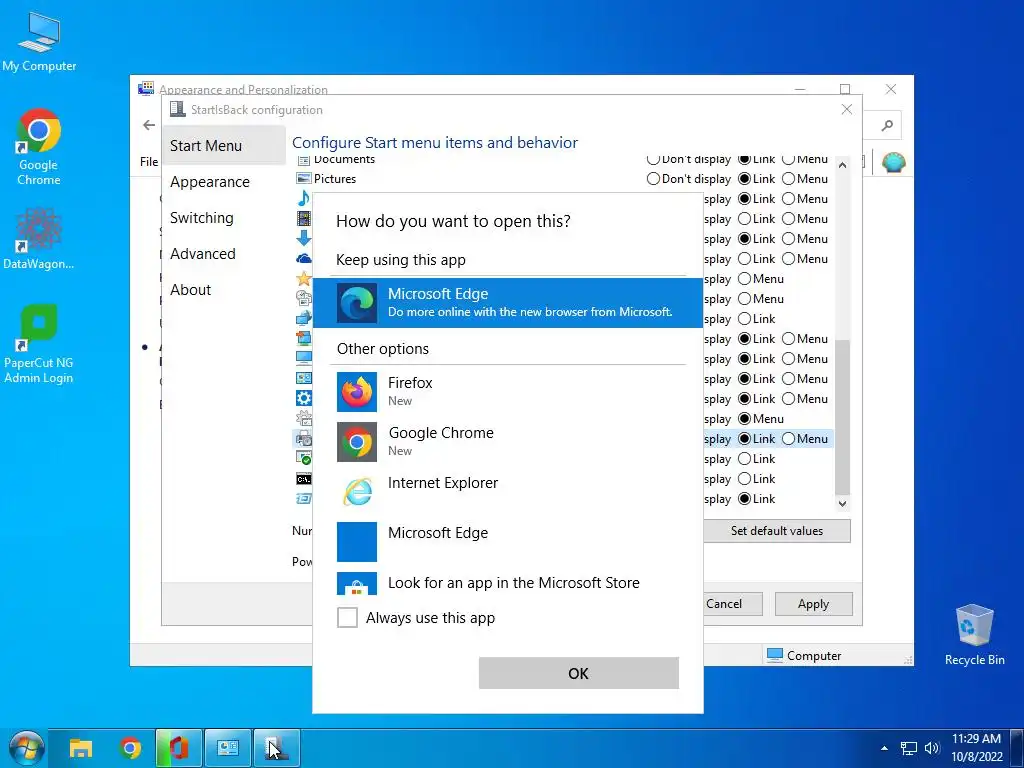This screenshot has width=1024, height=768.
Task: Pick Google Chrome from the app list
Action: [x=507, y=441]
